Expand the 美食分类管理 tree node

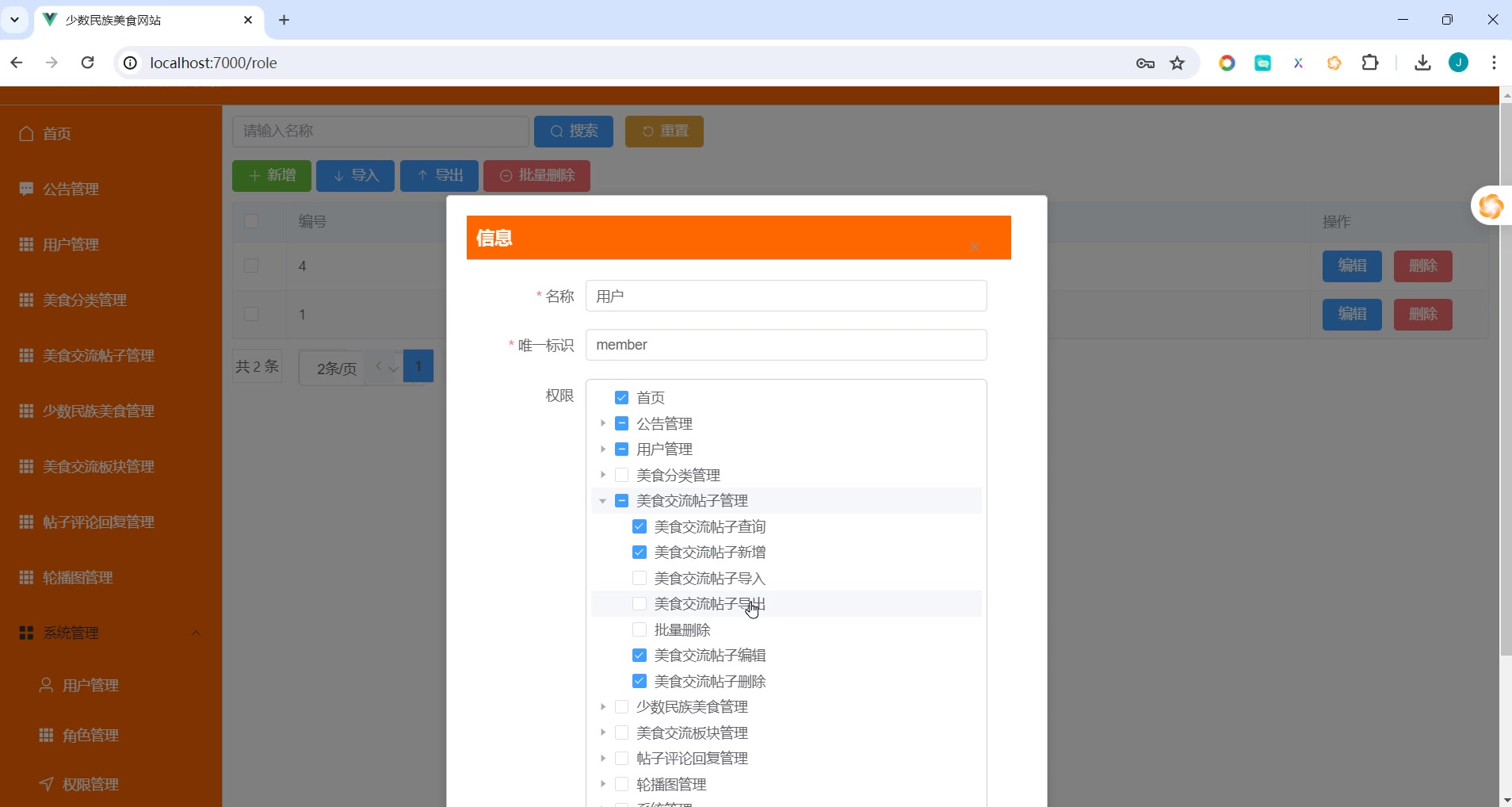pyautogui.click(x=603, y=475)
